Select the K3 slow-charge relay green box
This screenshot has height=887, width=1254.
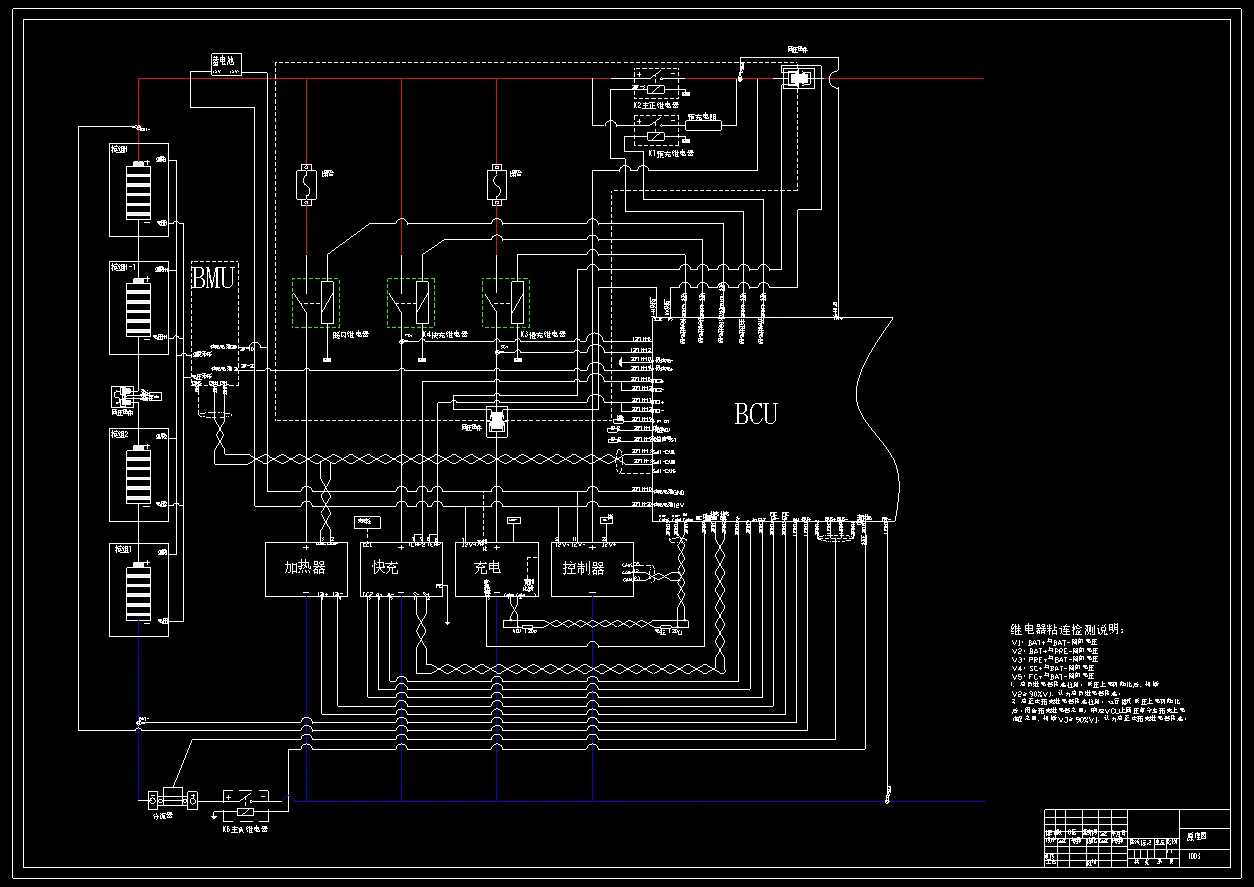[505, 302]
